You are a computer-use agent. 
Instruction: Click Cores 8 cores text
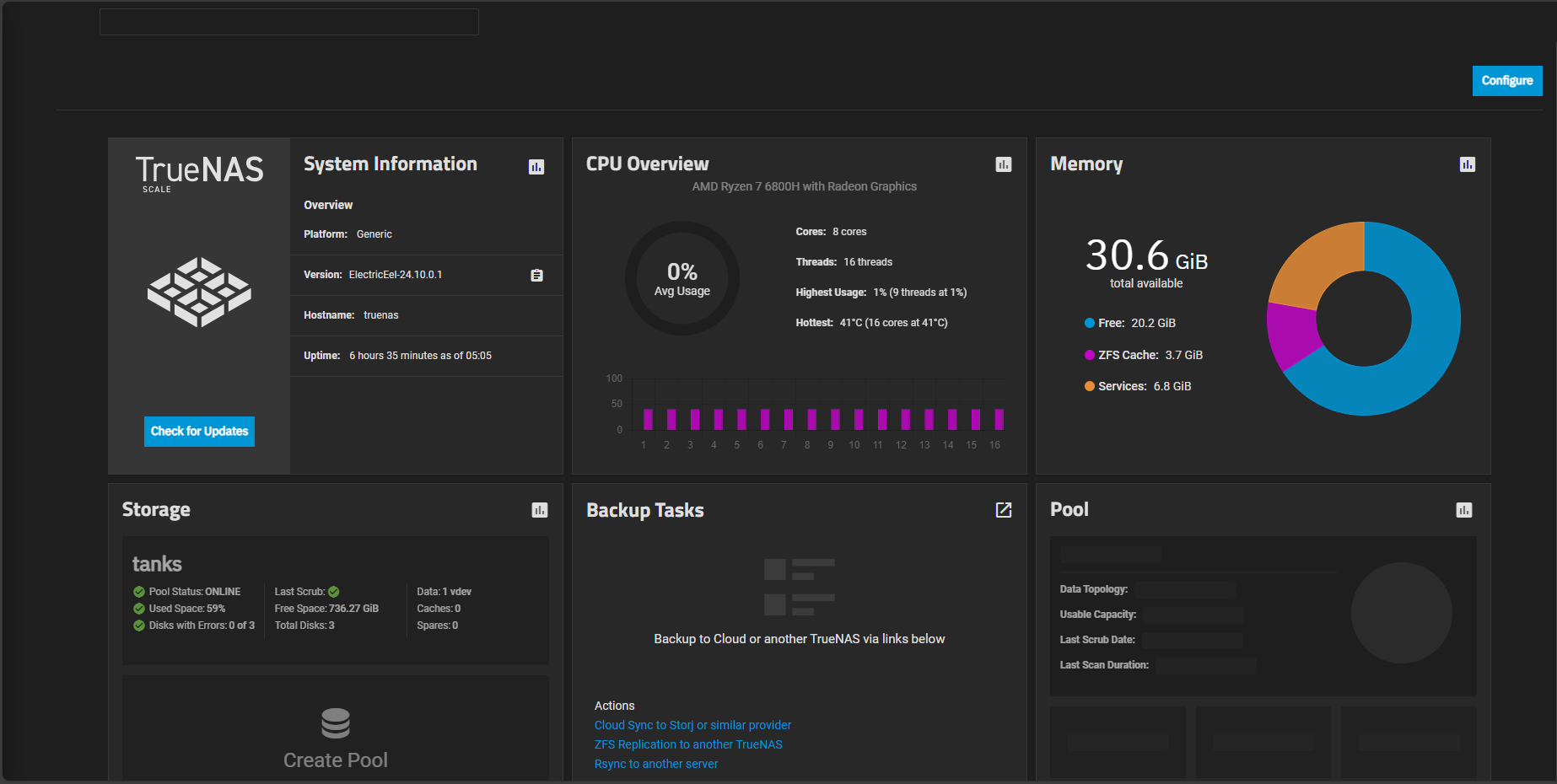pos(831,232)
